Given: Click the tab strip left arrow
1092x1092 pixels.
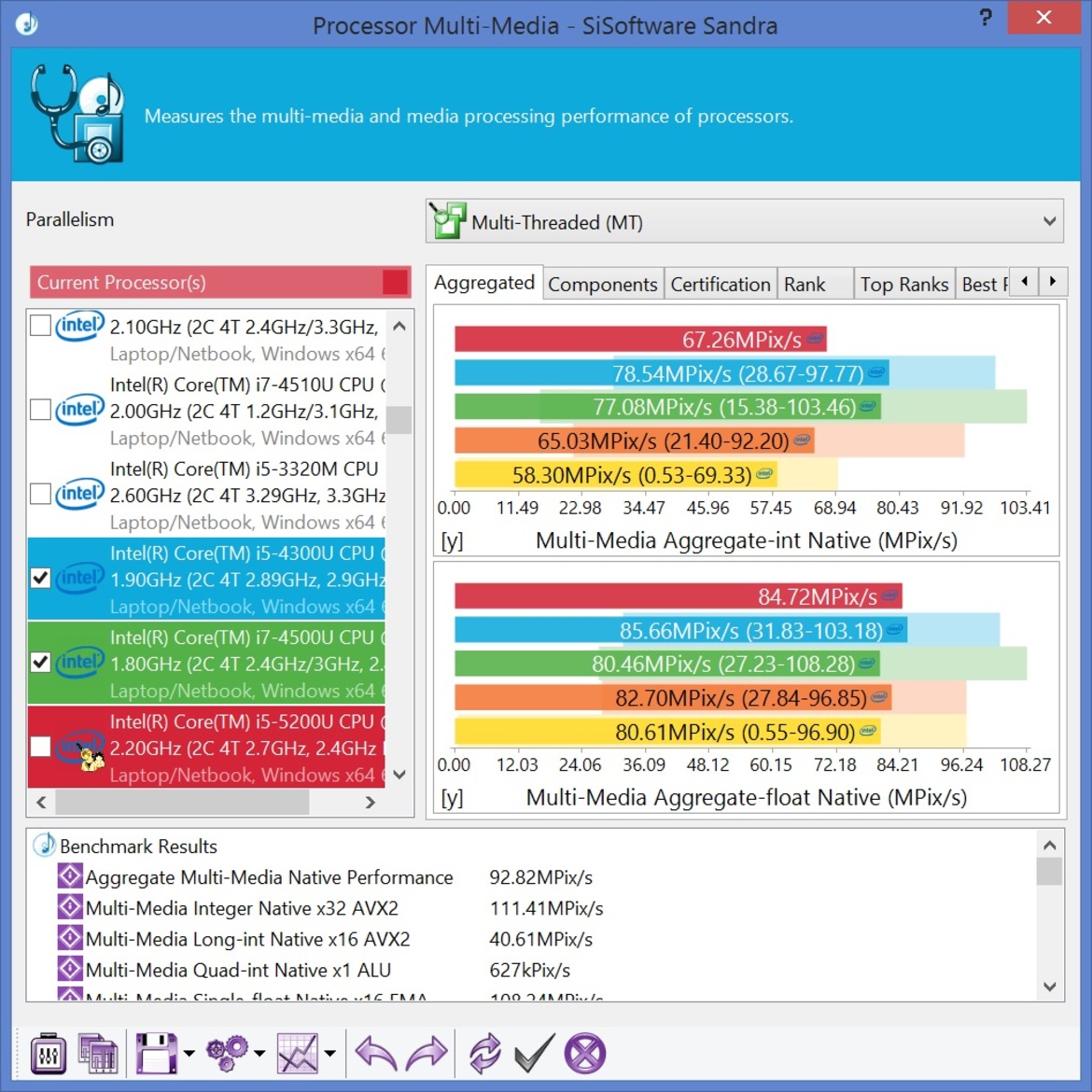Looking at the screenshot, I should click(x=1024, y=281).
